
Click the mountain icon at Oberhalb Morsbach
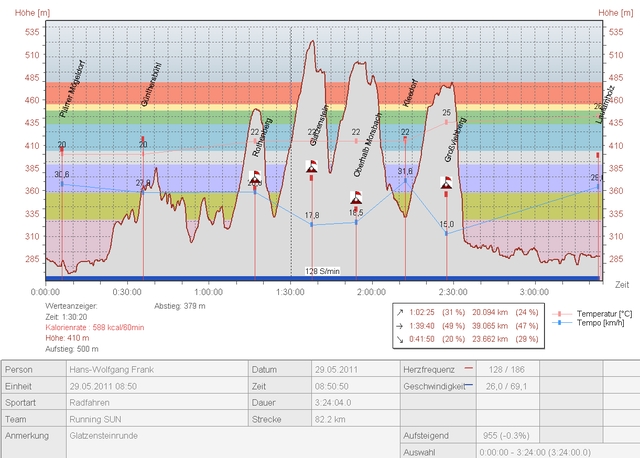pyautogui.click(x=357, y=197)
